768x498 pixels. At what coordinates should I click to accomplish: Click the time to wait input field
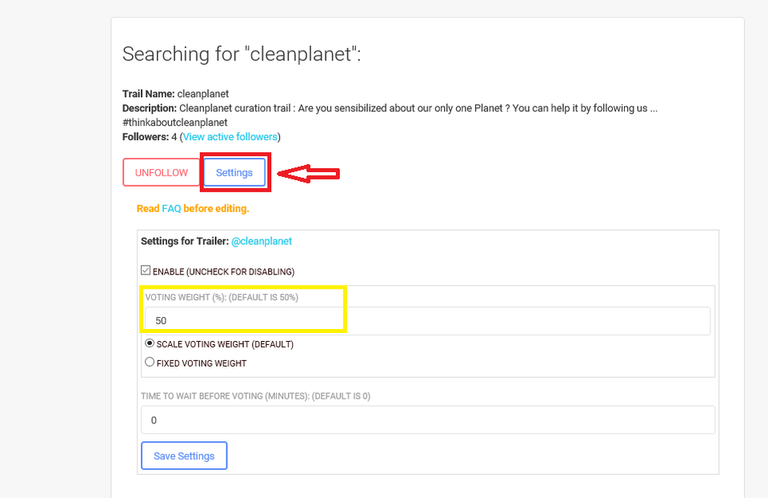point(427,420)
